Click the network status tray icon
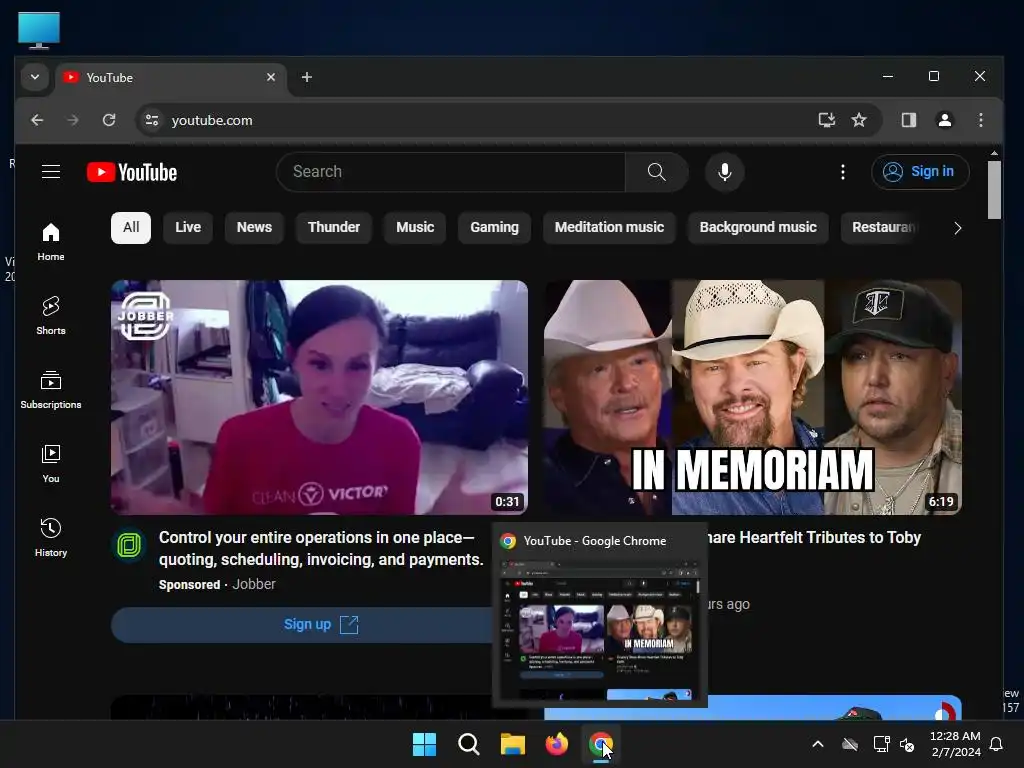 (x=881, y=744)
